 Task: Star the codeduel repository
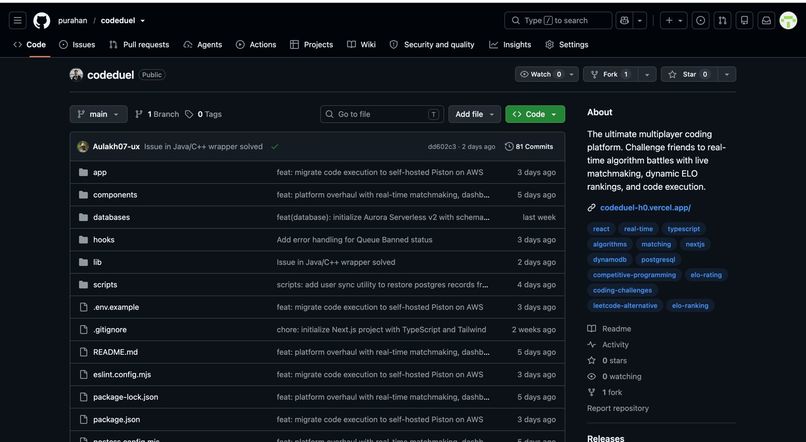689,75
